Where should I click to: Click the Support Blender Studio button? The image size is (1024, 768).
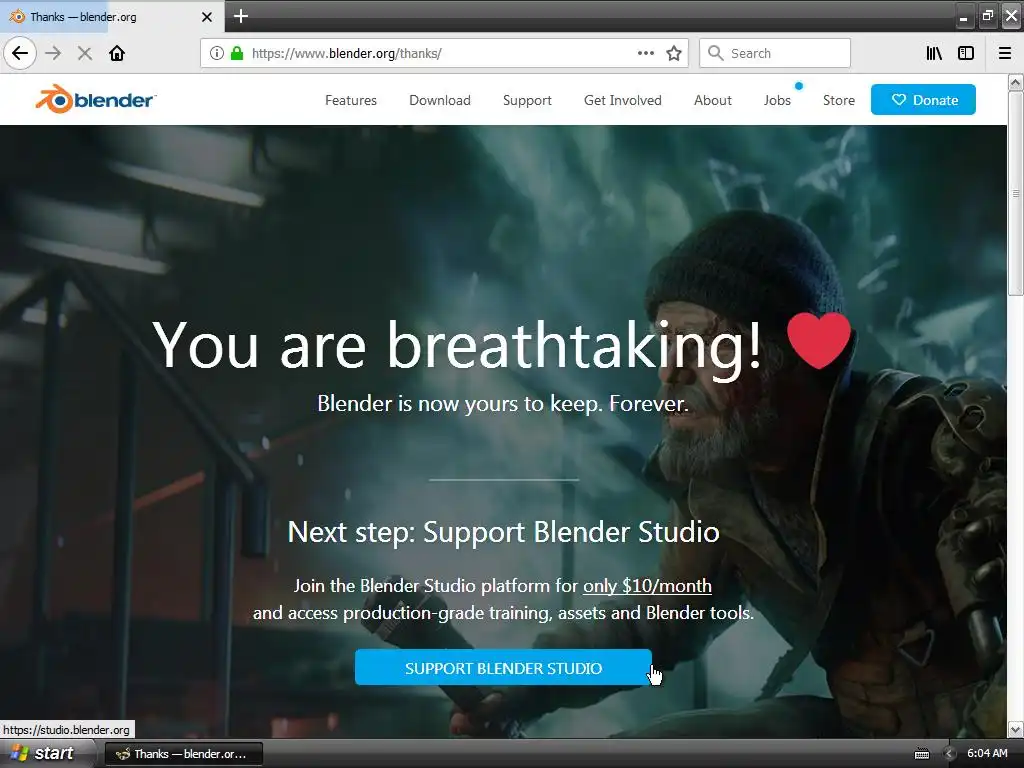[503, 667]
